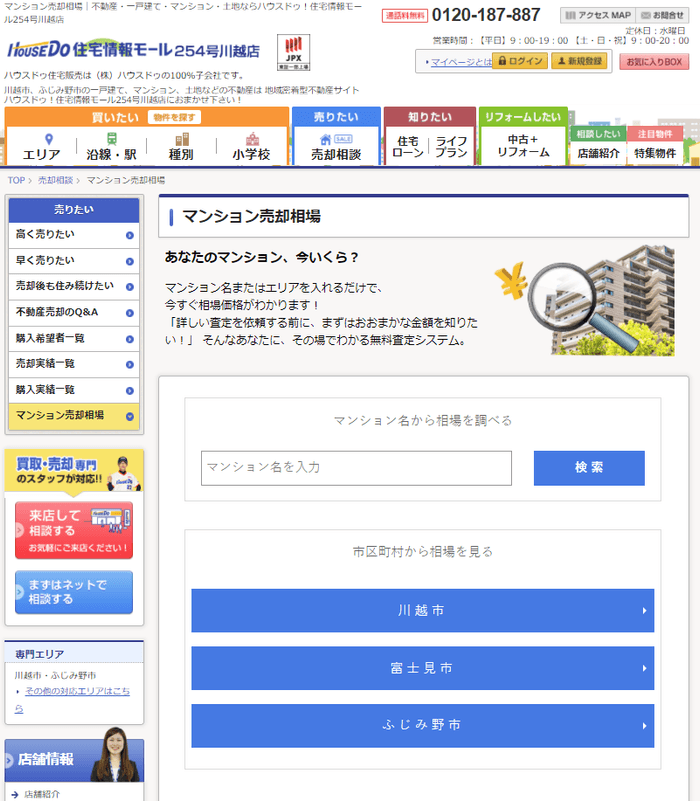700x801 pixels.
Task: Click the mansion name input field
Action: pyautogui.click(x=356, y=468)
